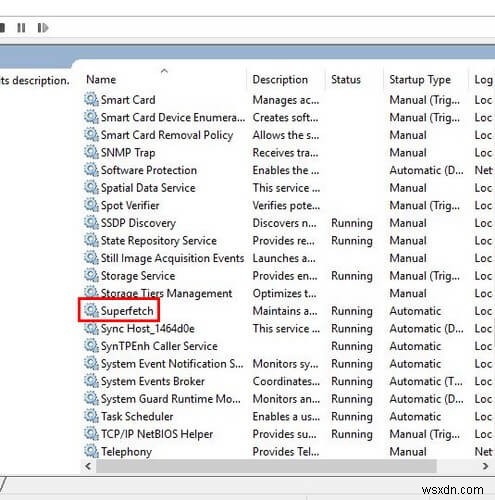Select the Smart Card service name

(128, 100)
